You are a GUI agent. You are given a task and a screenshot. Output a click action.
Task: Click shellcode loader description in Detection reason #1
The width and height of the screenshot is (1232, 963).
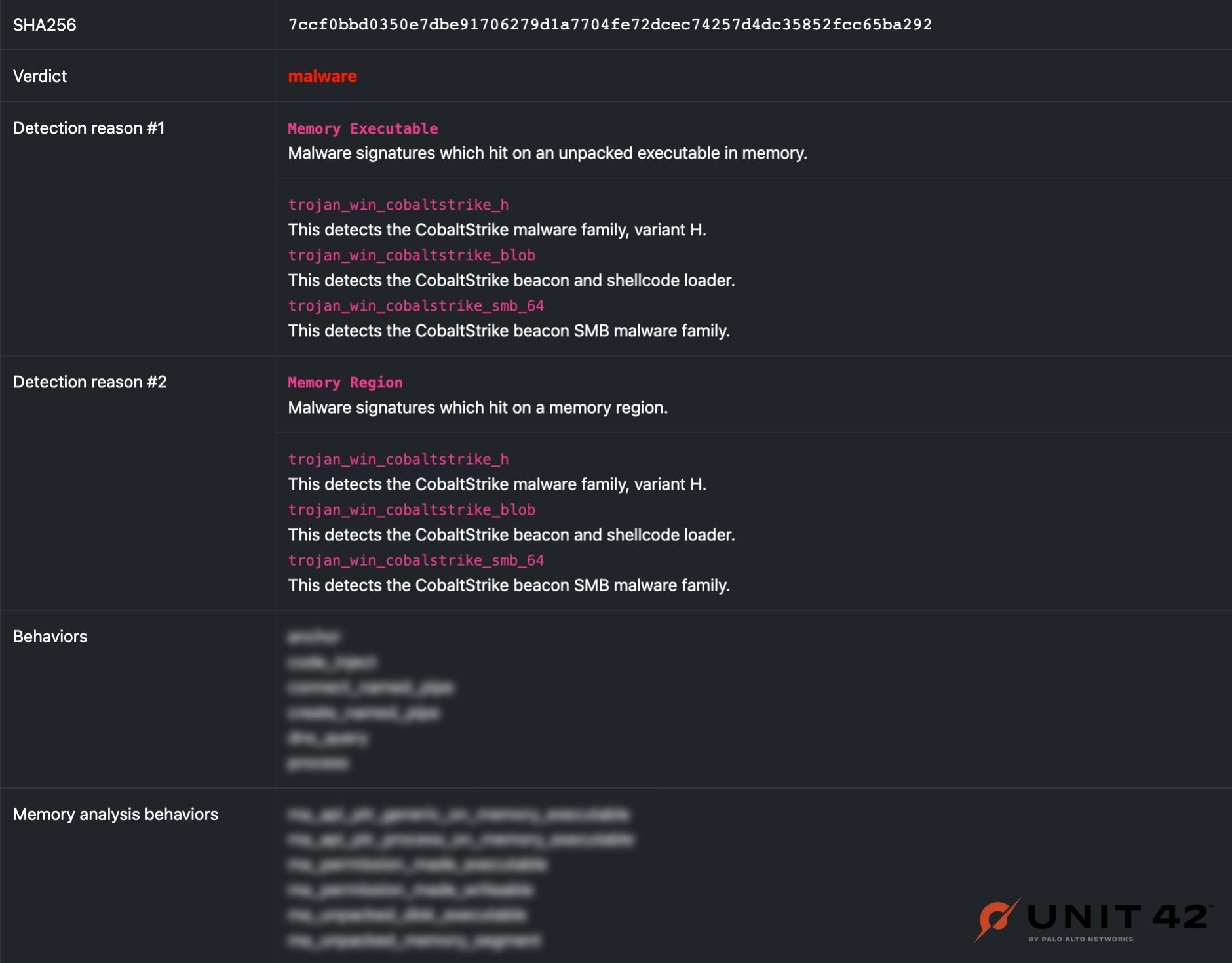click(511, 280)
